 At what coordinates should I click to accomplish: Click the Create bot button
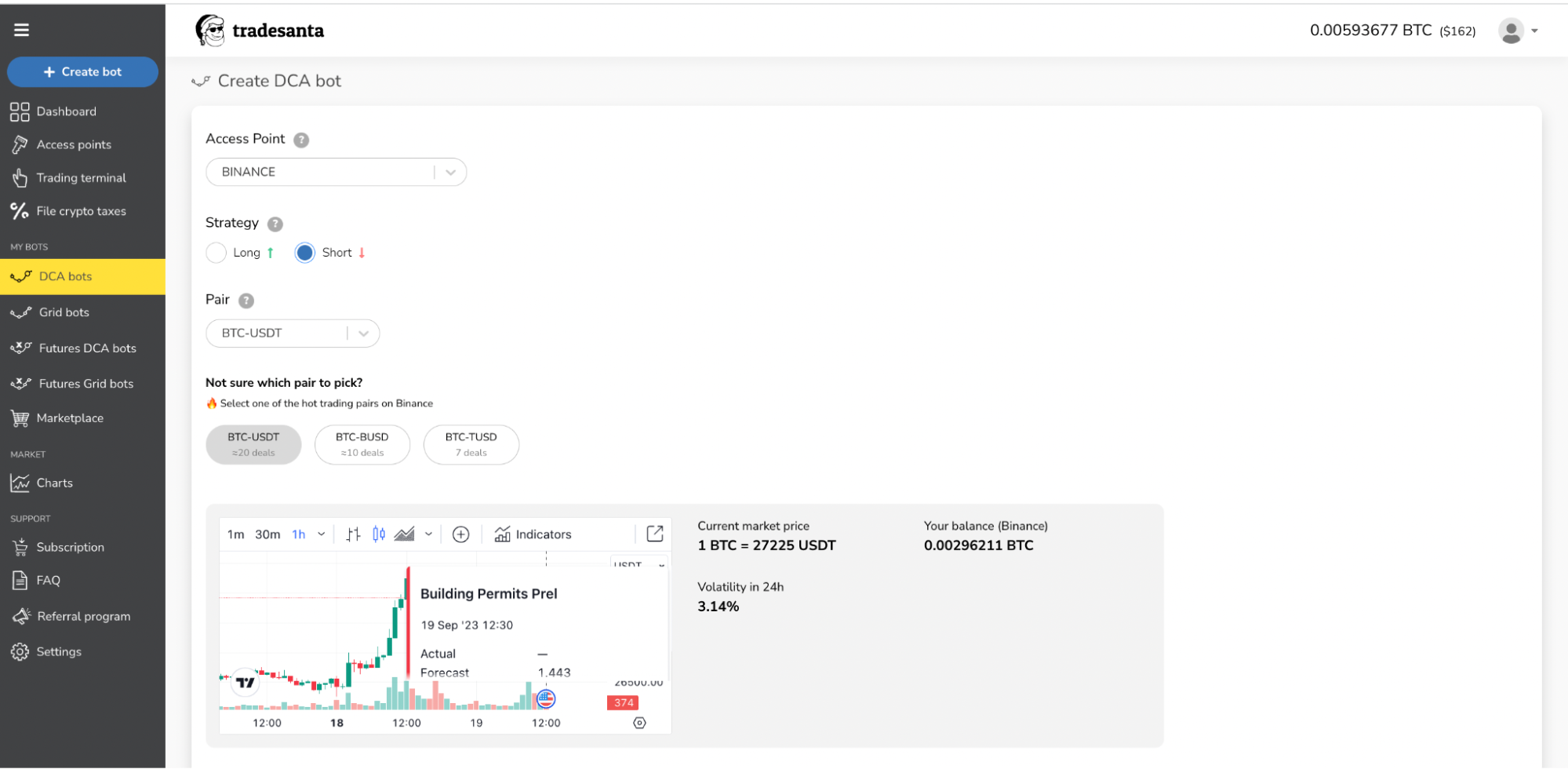(82, 72)
